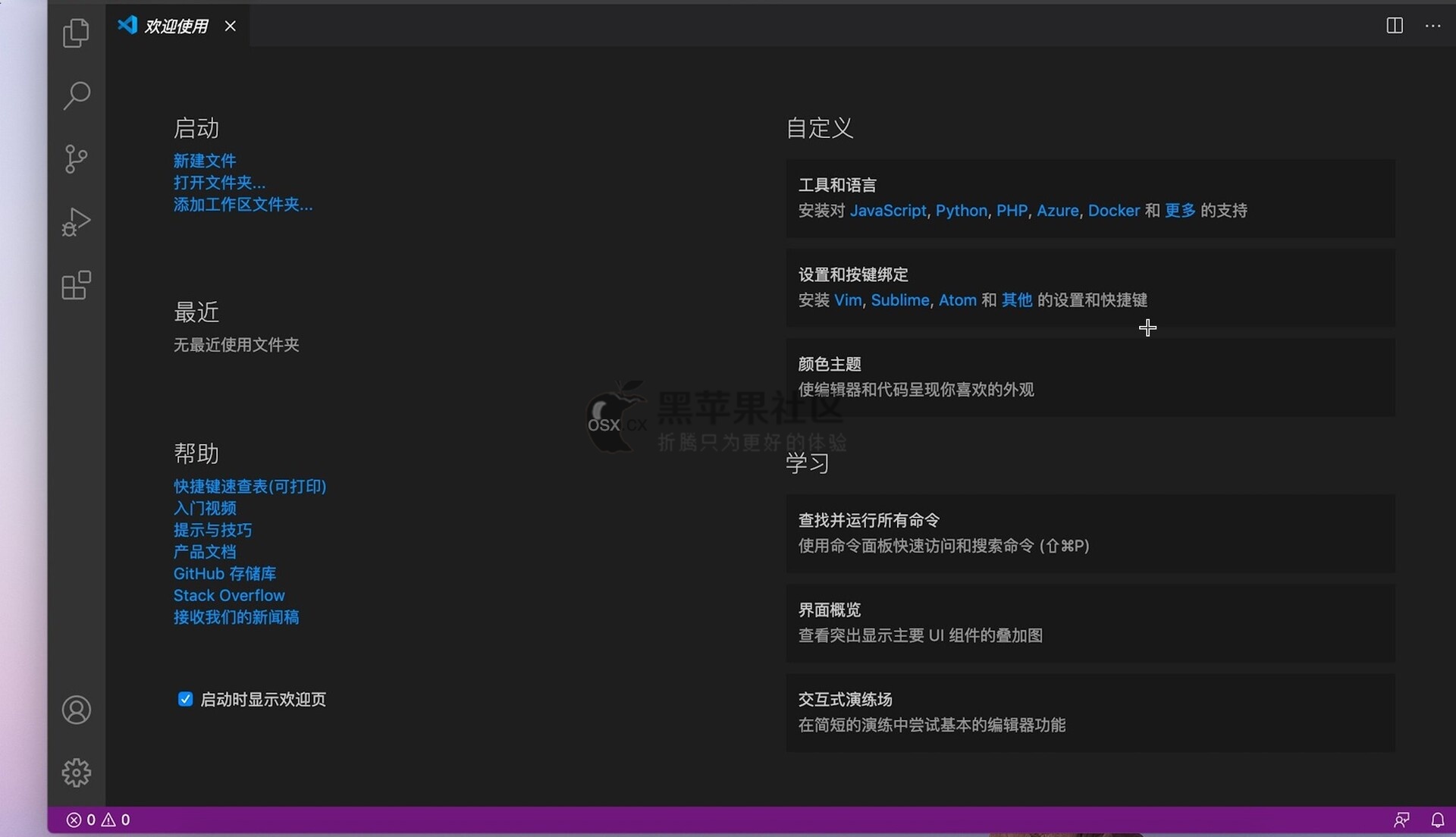The height and width of the screenshot is (837, 1456).
Task: Uncheck 启动时显示欢迎页 checkbox
Action: click(185, 699)
